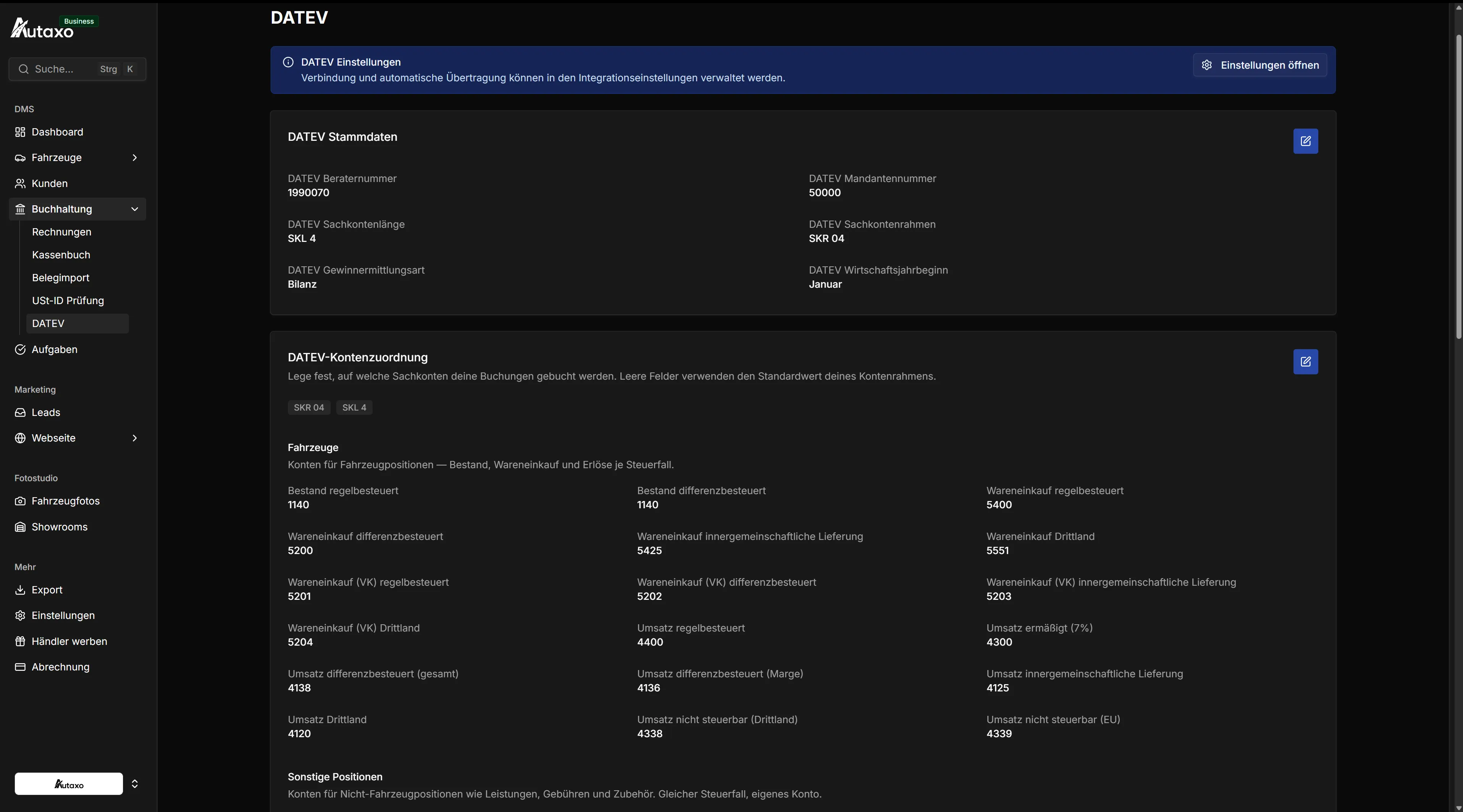Edit DATEV-Kontenzuordnung with pencil icon

tap(1306, 362)
